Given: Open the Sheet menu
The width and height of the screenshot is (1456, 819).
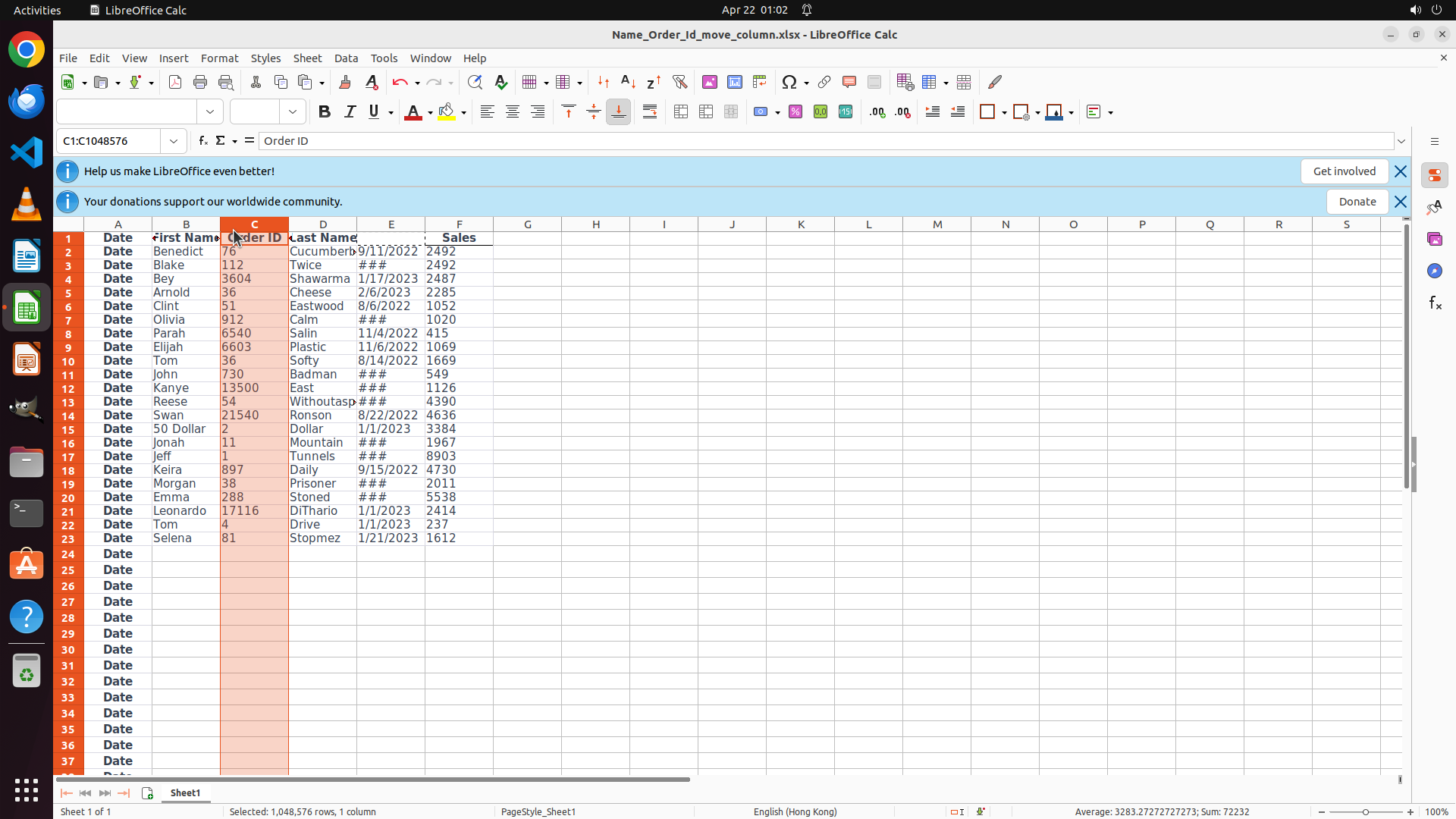Looking at the screenshot, I should pyautogui.click(x=307, y=58).
